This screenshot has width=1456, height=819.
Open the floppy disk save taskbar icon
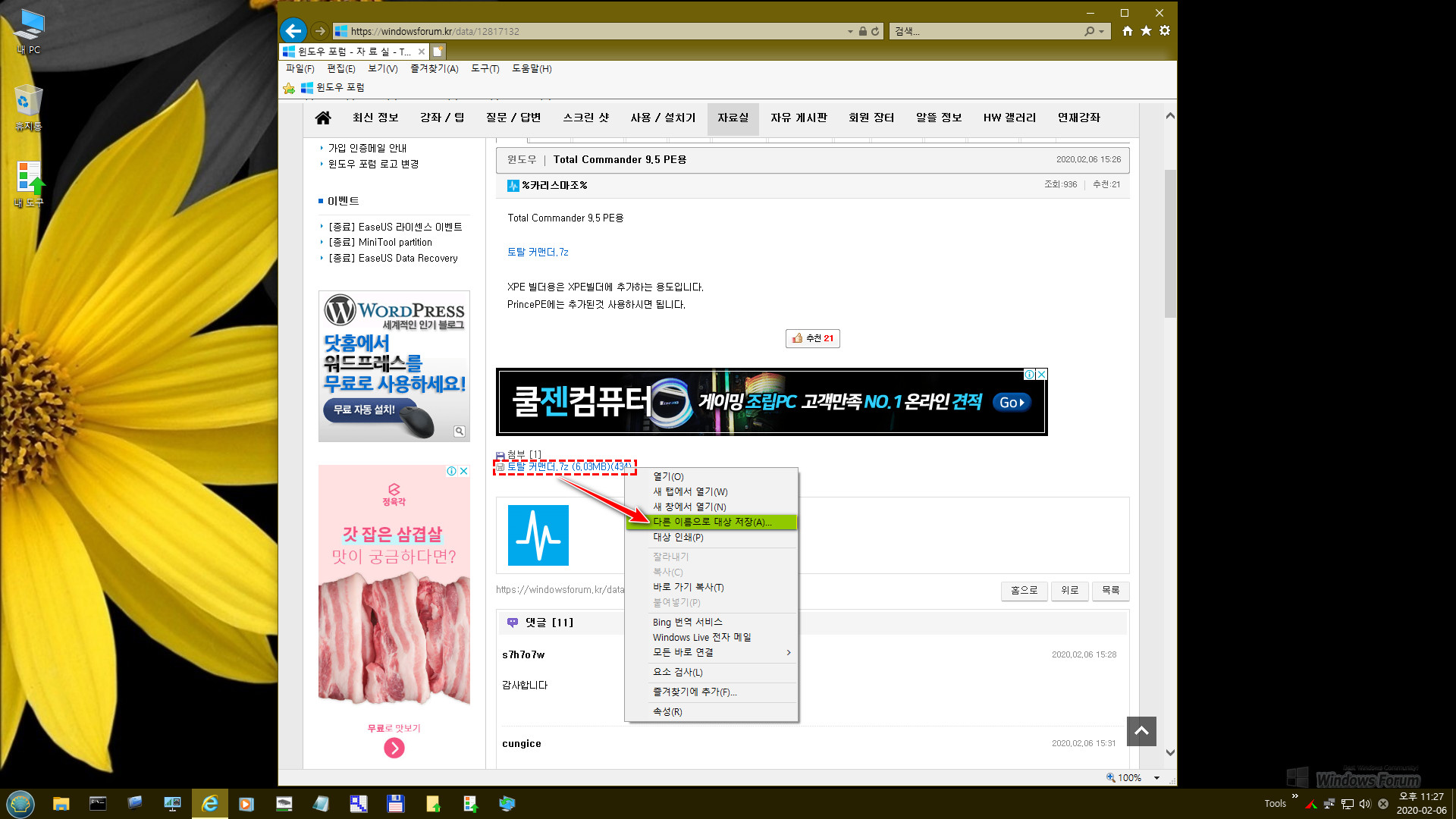395,804
